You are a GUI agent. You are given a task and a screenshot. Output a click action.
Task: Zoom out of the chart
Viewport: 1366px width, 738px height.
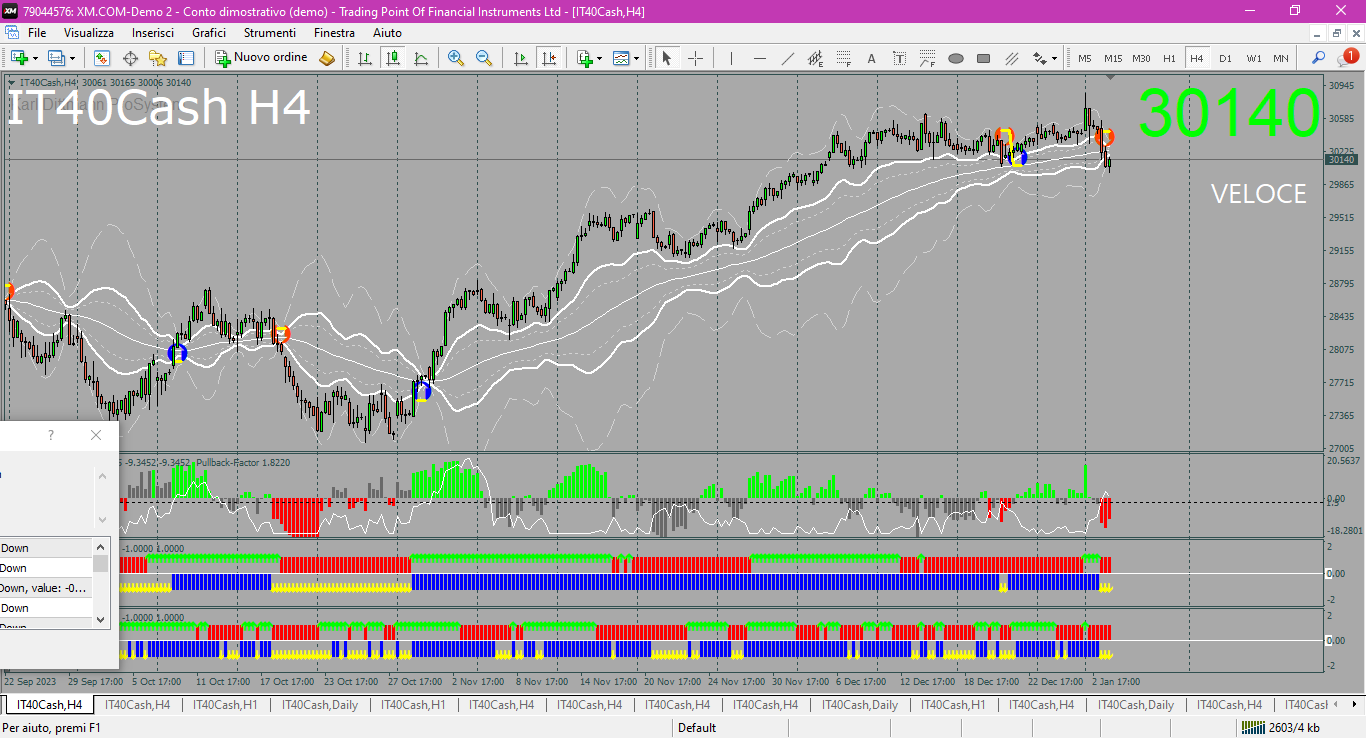484,58
